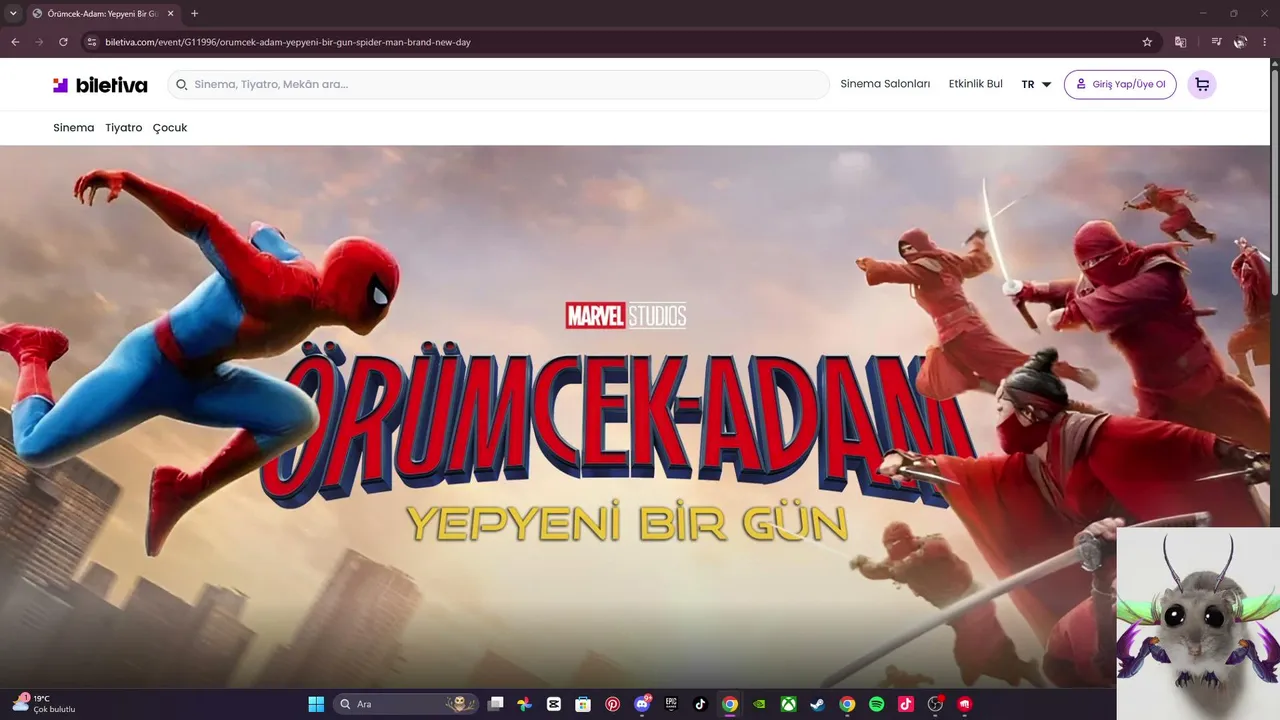Screen dimensions: 1280x720
Task: Launch Spotify from the taskbar
Action: pos(877,704)
